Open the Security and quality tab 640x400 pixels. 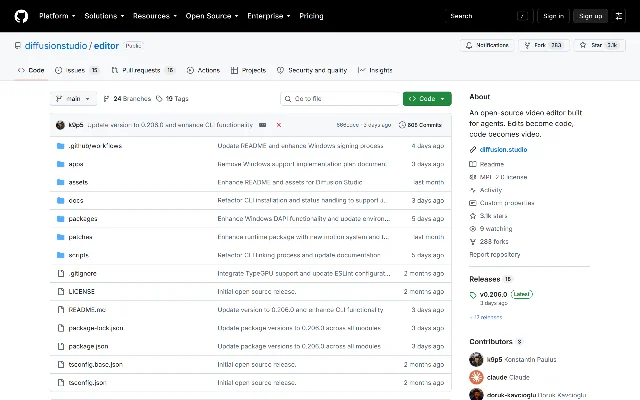tap(311, 70)
